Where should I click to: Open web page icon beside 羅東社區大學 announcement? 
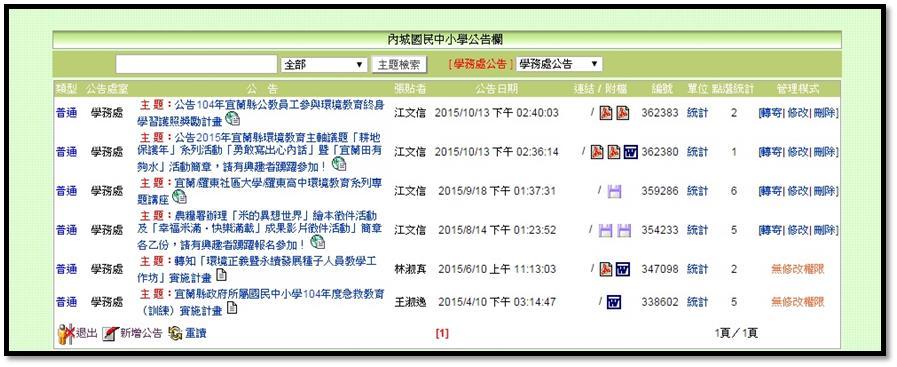click(x=180, y=197)
